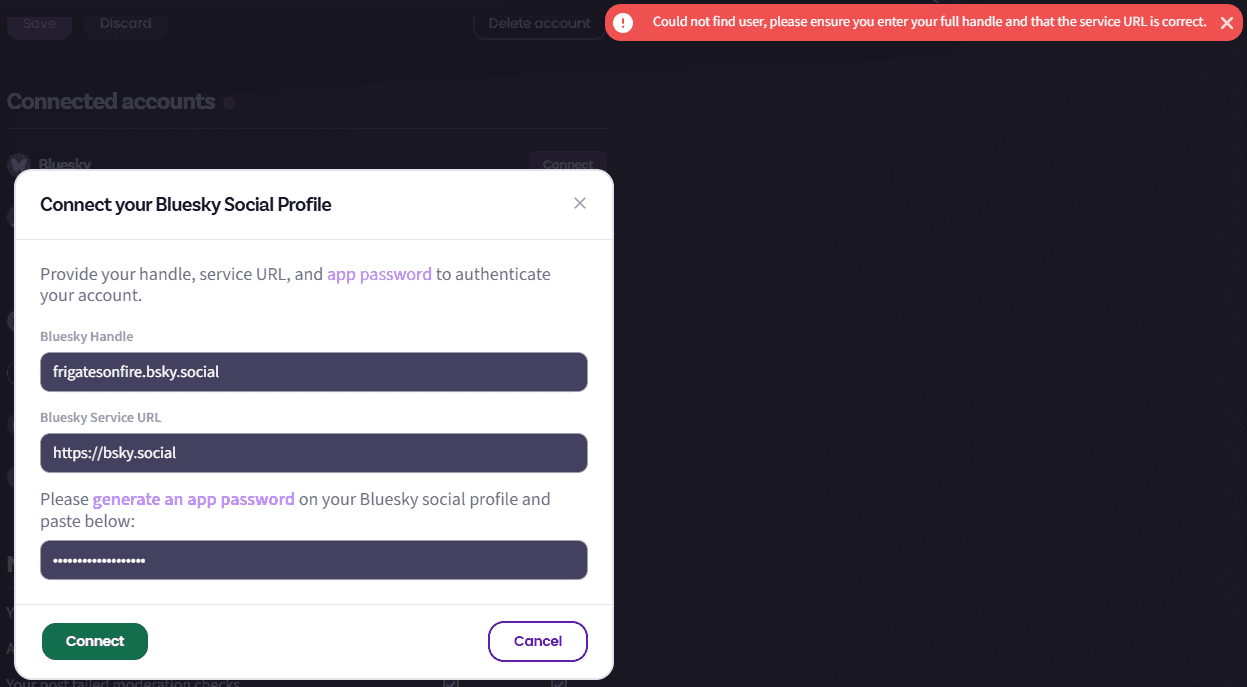Image resolution: width=1247 pixels, height=687 pixels.
Task: Click the 'Could not find user' error message
Action: click(x=929, y=22)
